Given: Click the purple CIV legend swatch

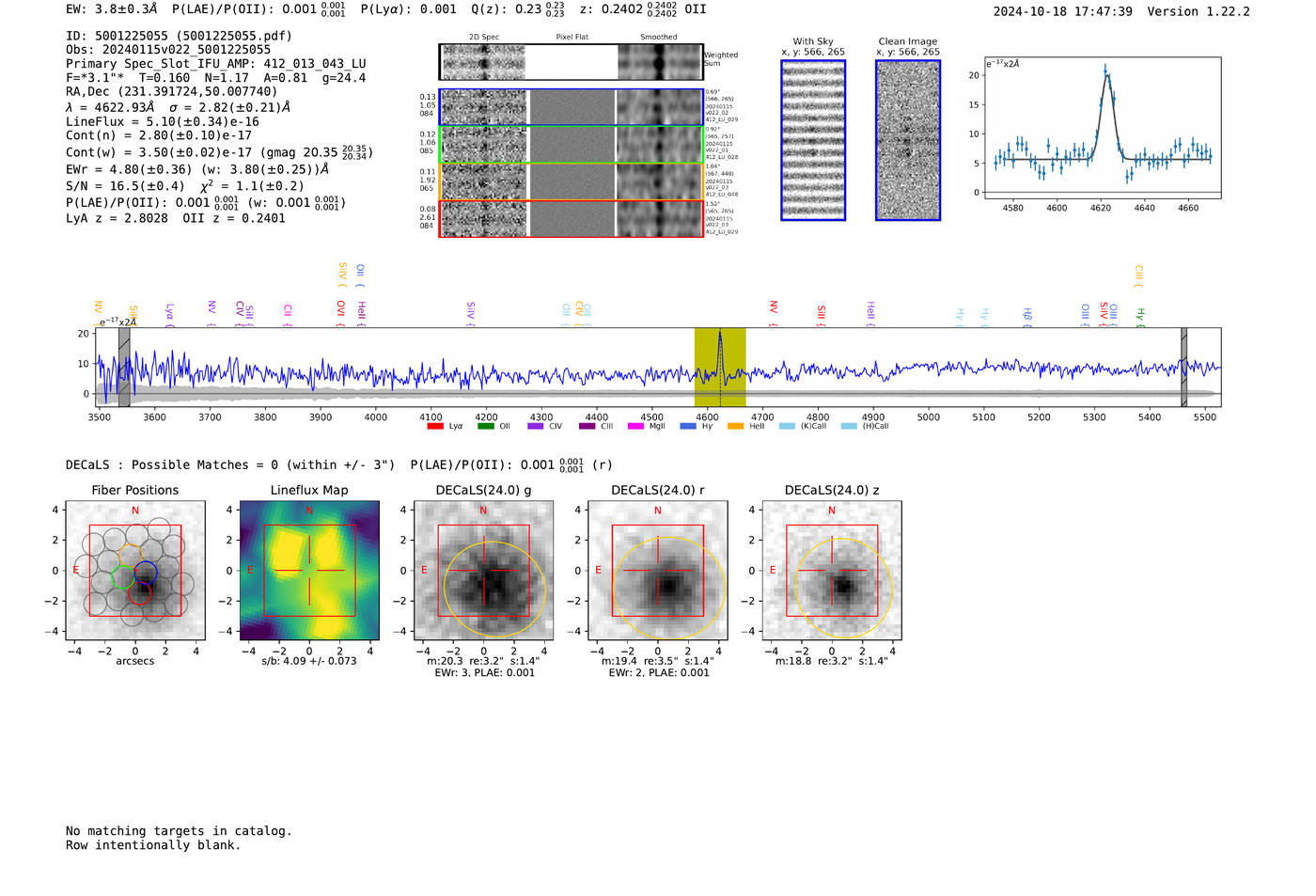Looking at the screenshot, I should click(536, 426).
